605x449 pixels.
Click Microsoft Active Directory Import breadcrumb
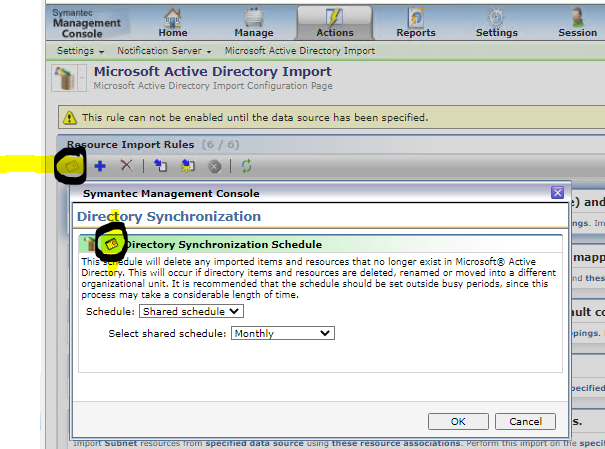click(300, 51)
